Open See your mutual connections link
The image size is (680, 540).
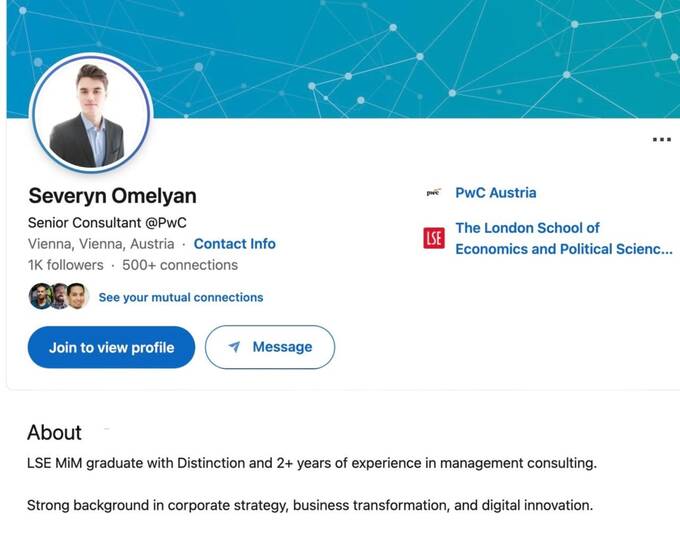click(x=181, y=297)
